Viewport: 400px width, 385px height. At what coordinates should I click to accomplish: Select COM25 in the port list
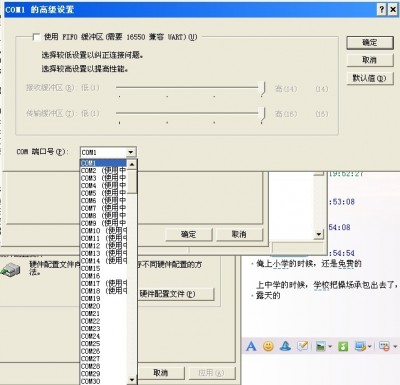[x=104, y=343]
